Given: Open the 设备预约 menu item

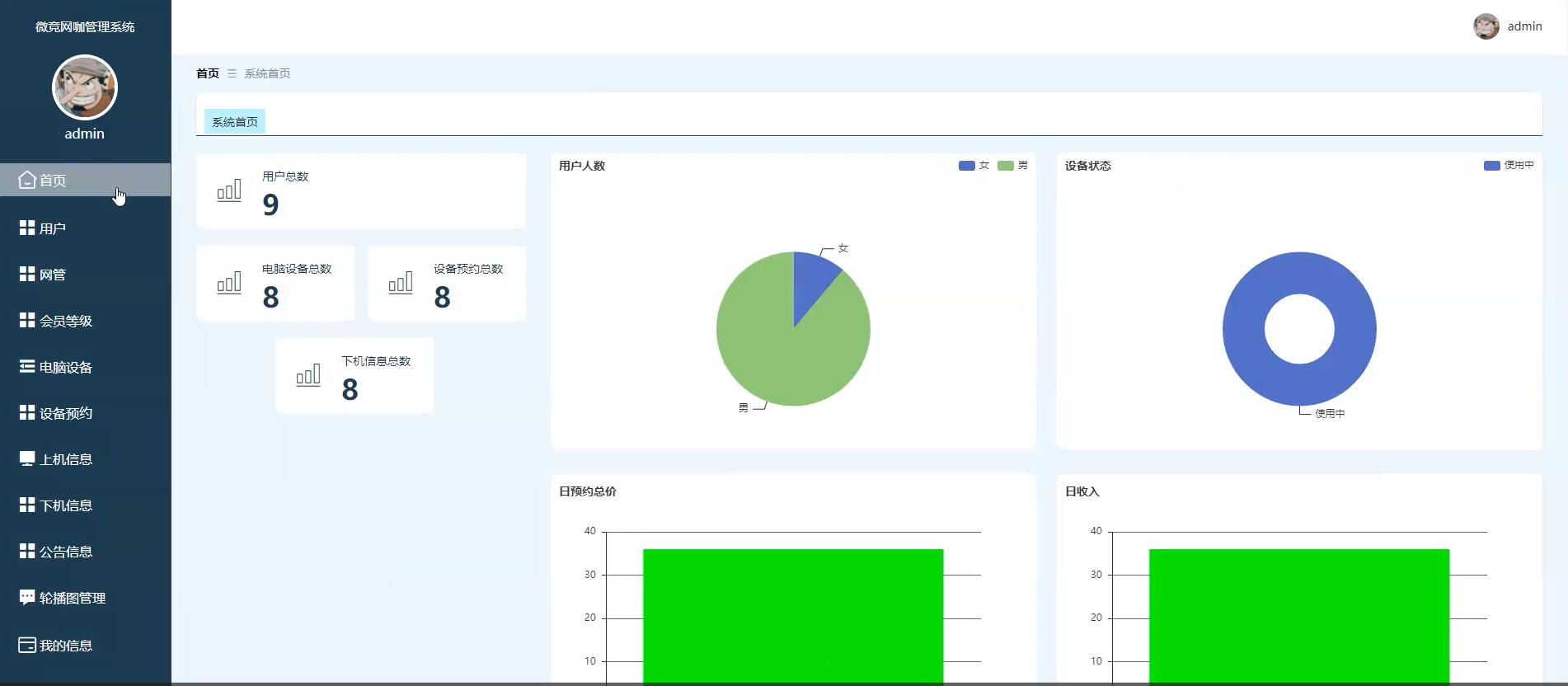Looking at the screenshot, I should (86, 412).
